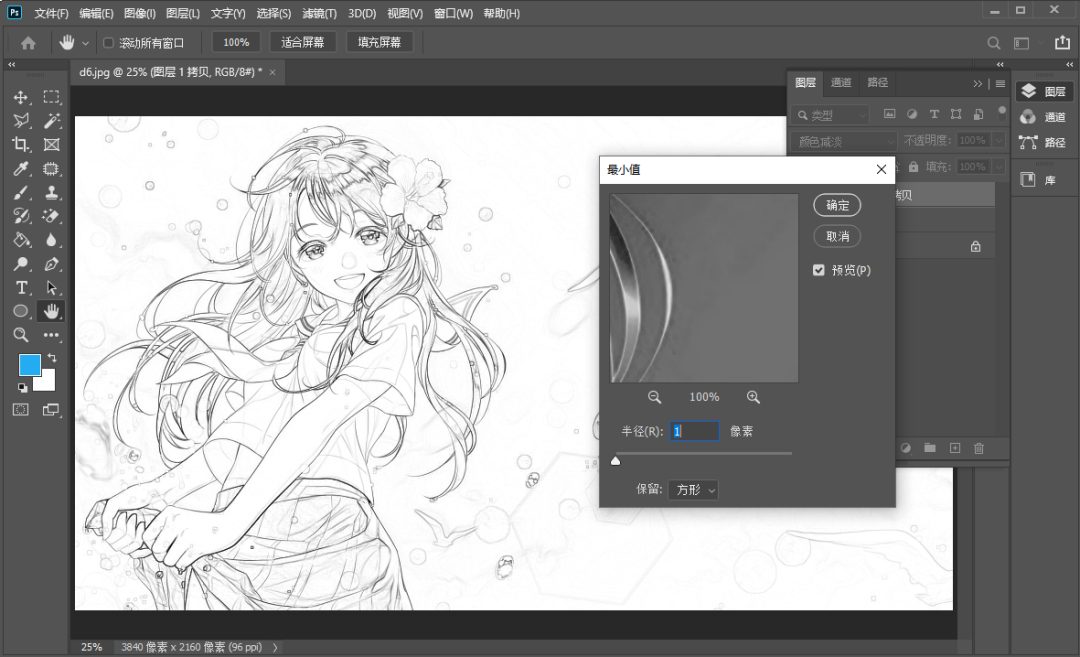This screenshot has width=1080, height=657.
Task: Toggle the layer filter on/off switch
Action: pyautogui.click(x=1002, y=114)
